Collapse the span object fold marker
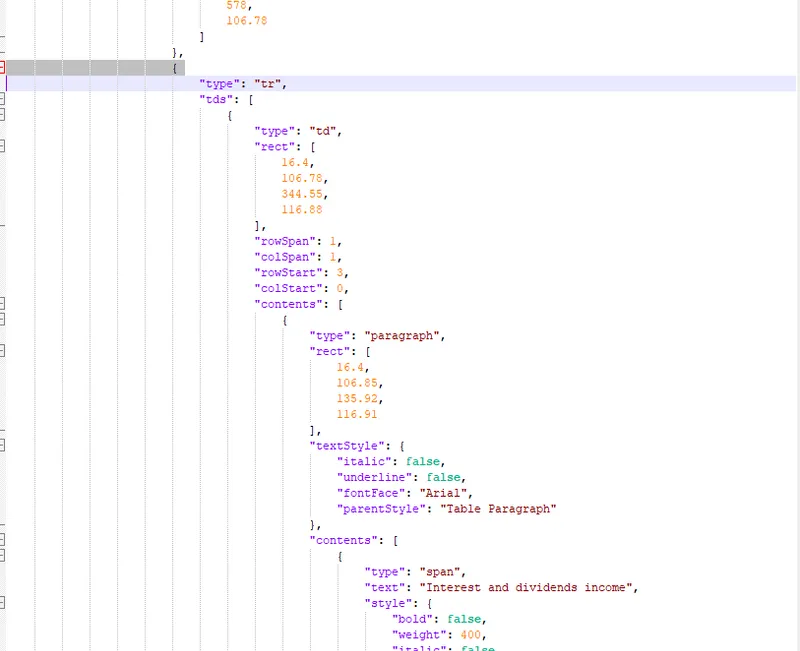The image size is (800, 651). point(4,555)
